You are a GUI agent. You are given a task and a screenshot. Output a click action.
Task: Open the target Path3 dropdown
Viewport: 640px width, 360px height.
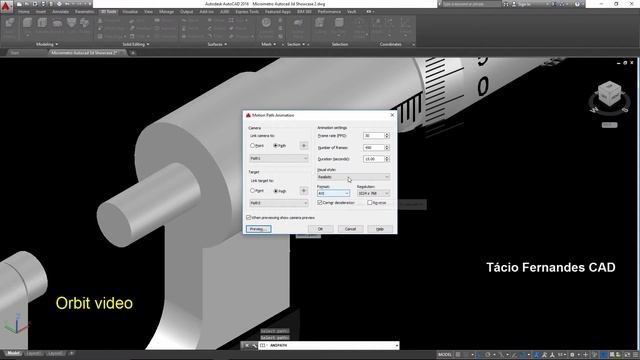[279, 203]
